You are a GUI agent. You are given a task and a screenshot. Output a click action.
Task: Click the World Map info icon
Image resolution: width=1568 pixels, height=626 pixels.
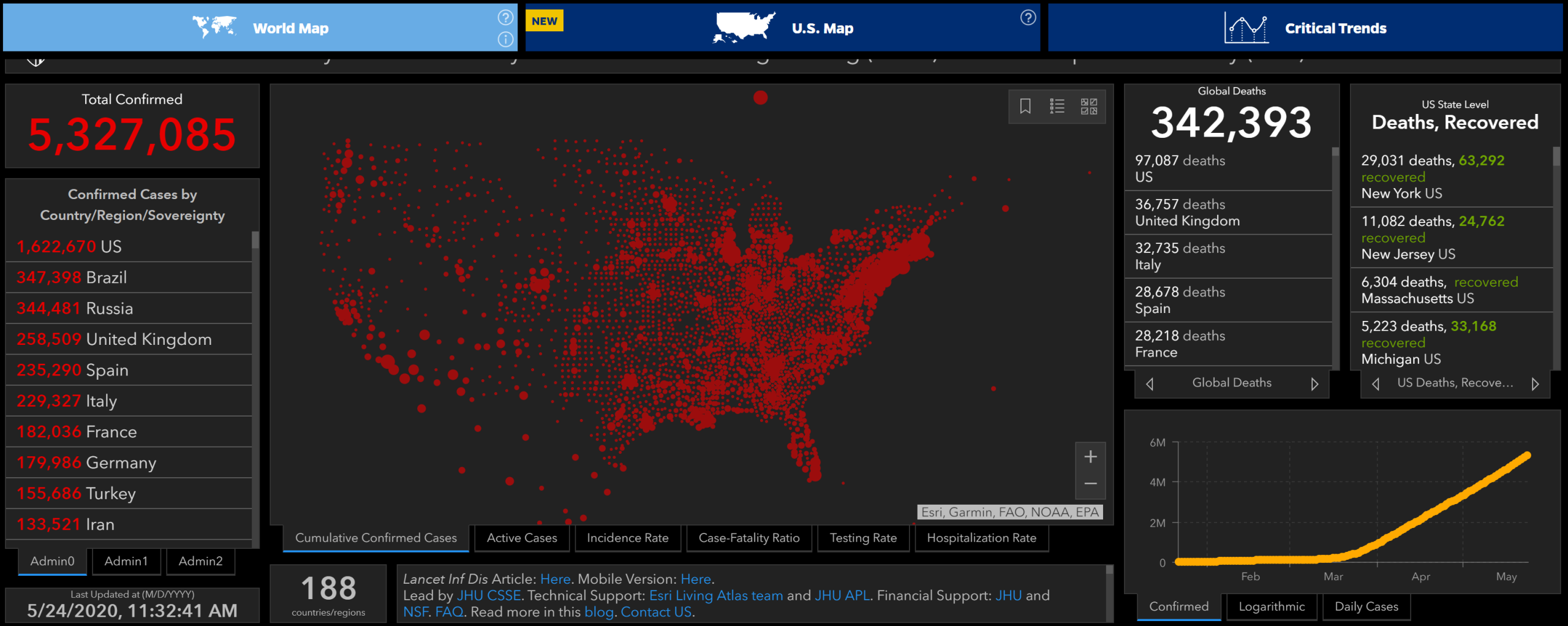(505, 40)
